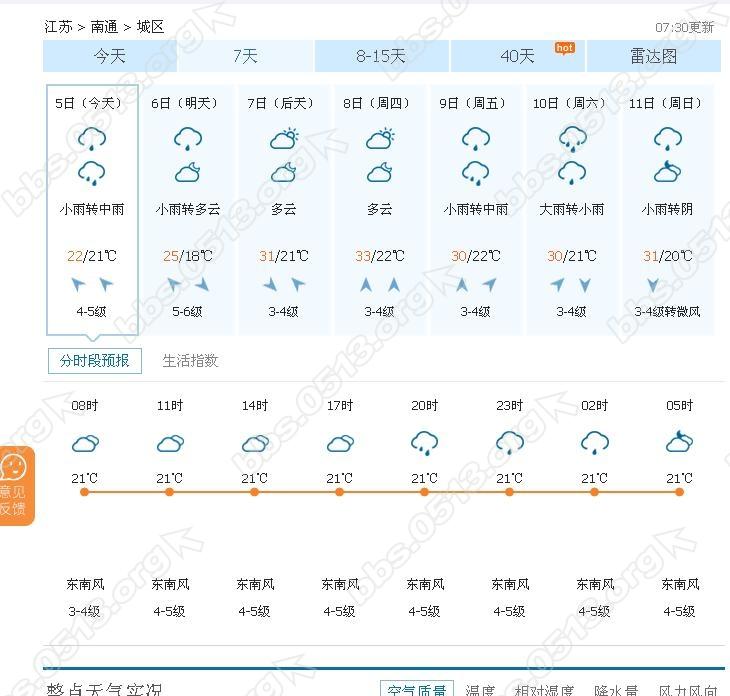Switch to the 7天 forecast tab
Image resolution: width=730 pixels, height=696 pixels.
245,56
